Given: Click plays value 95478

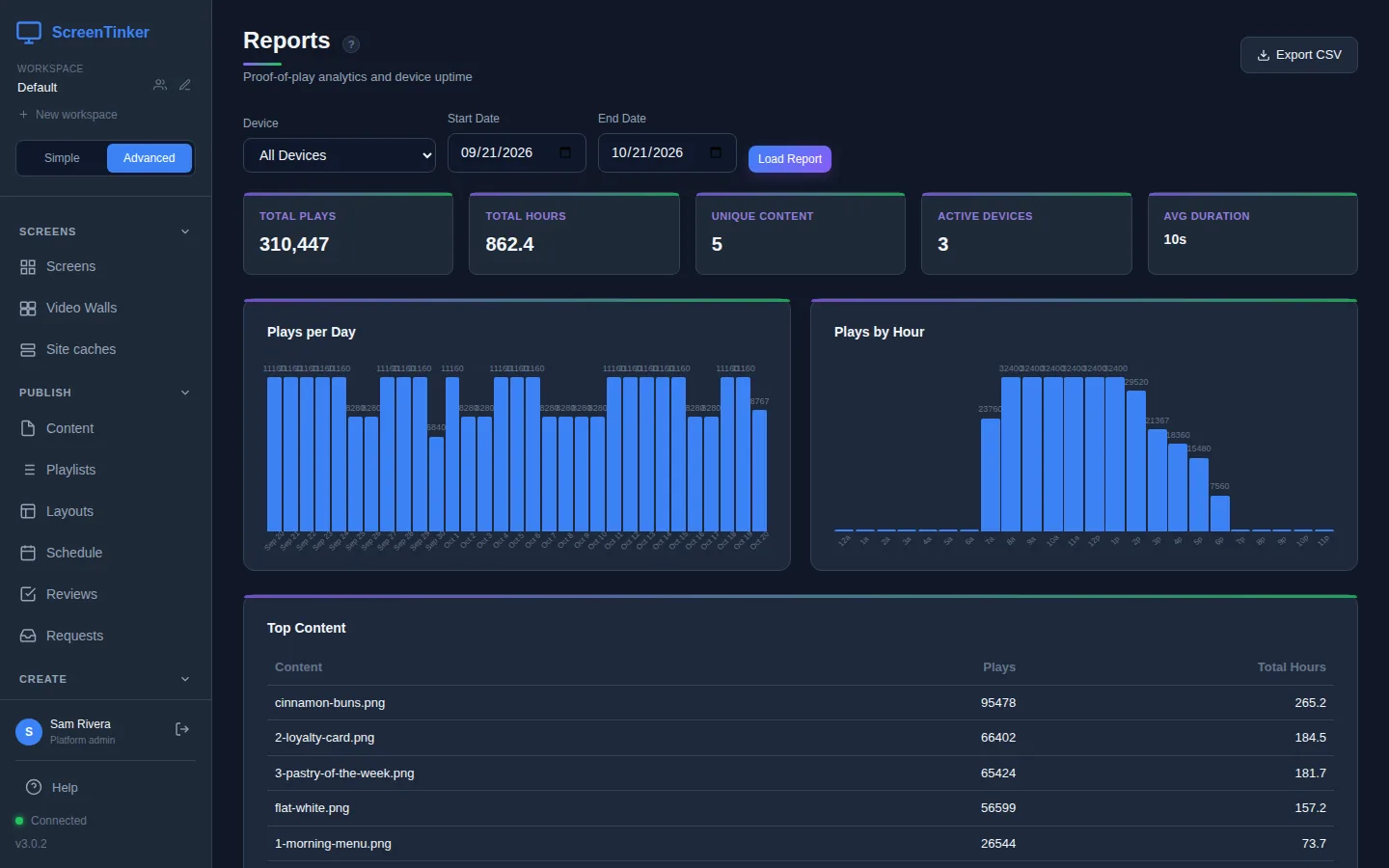Looking at the screenshot, I should coord(998,703).
